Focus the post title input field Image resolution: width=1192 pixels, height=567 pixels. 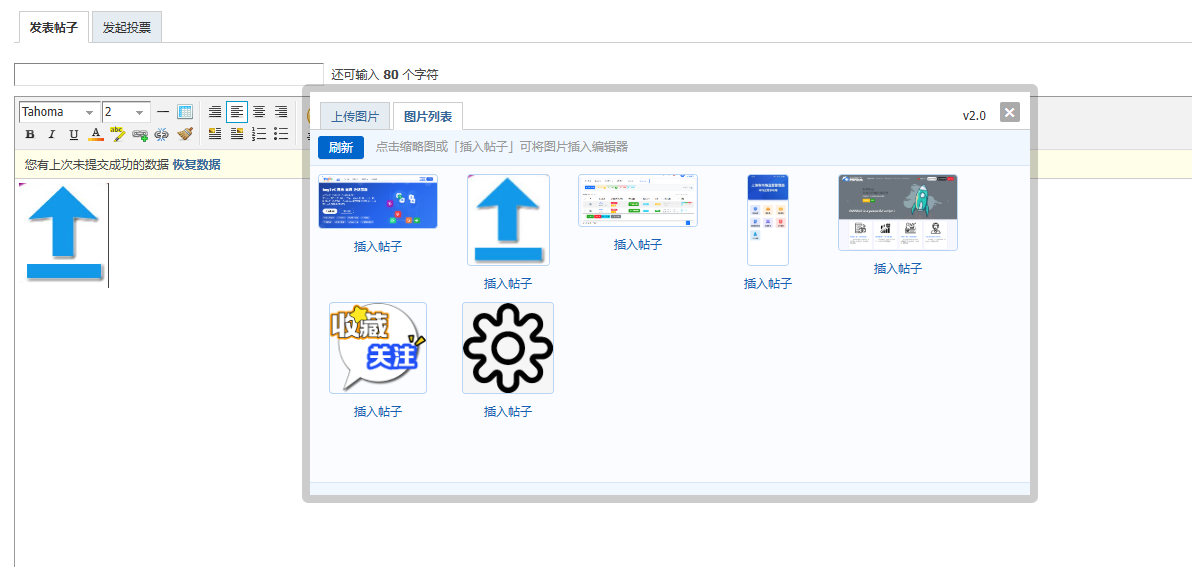pyautogui.click(x=169, y=74)
